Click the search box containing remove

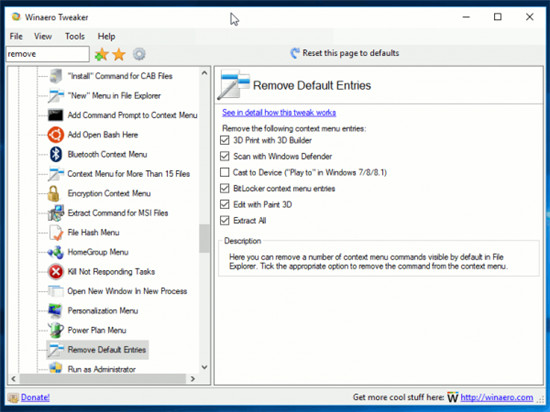48,54
